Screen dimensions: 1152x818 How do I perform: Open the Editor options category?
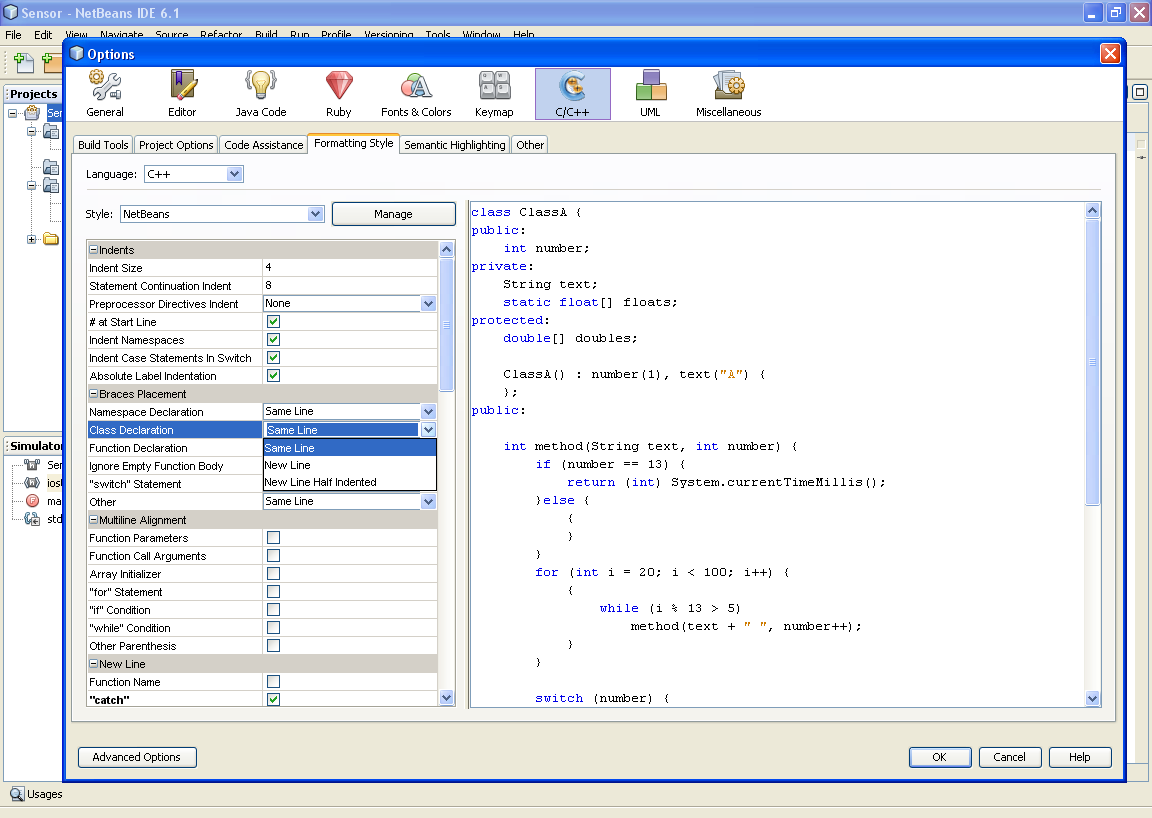[181, 94]
